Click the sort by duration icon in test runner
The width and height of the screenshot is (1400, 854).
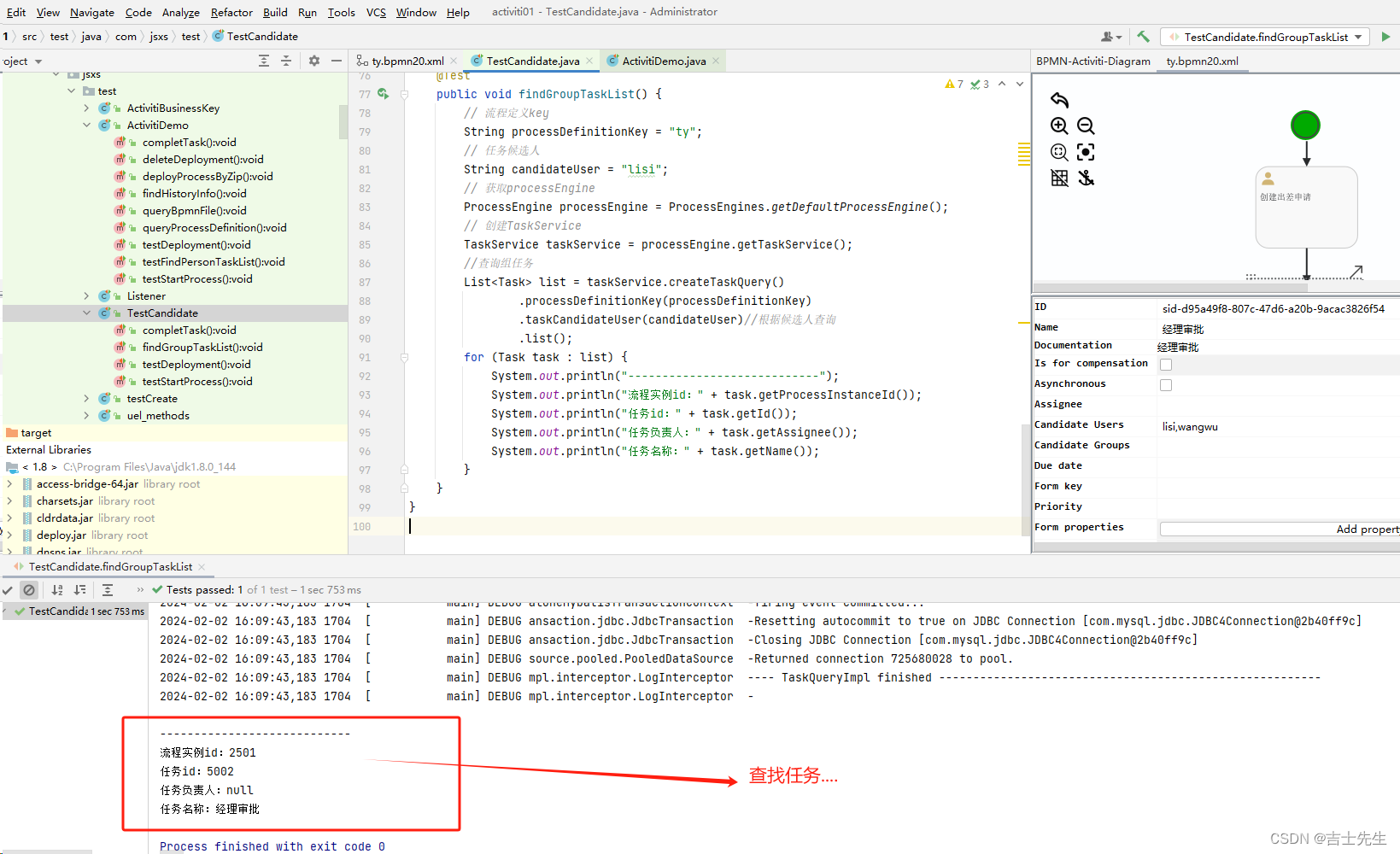(x=79, y=590)
